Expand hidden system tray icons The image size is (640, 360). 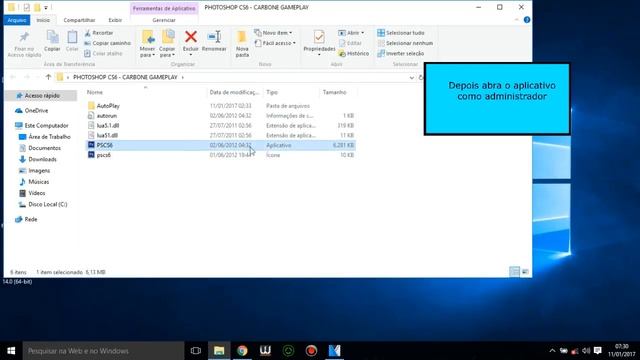coord(552,351)
